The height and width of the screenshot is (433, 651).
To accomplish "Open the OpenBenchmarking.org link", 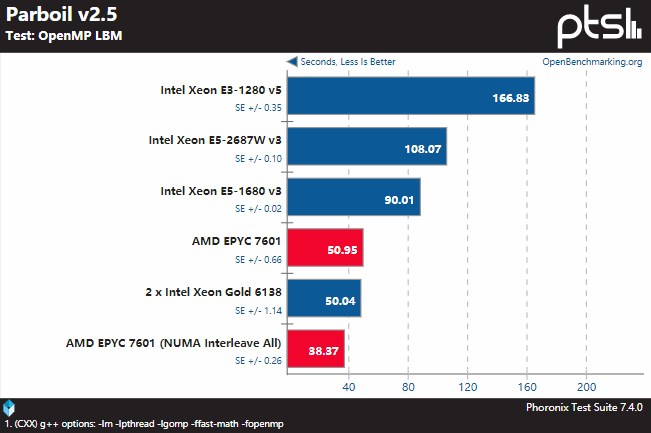I will point(592,62).
